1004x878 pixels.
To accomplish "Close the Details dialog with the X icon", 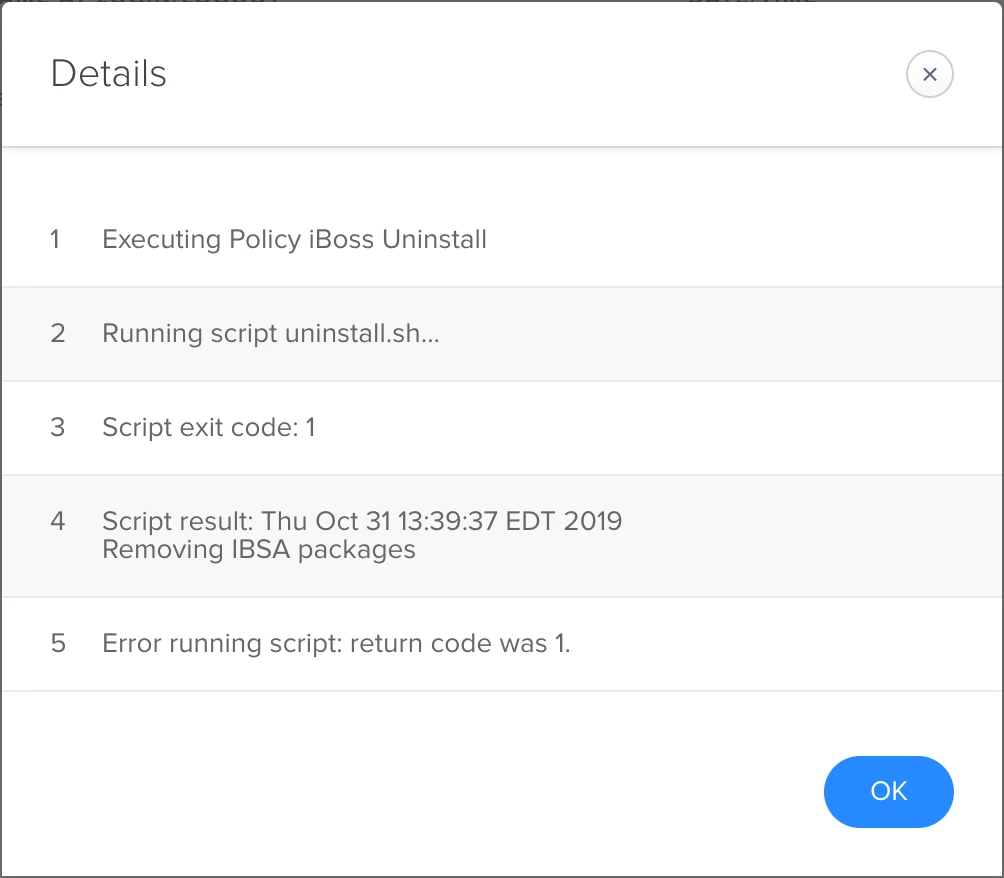I will tap(929, 74).
